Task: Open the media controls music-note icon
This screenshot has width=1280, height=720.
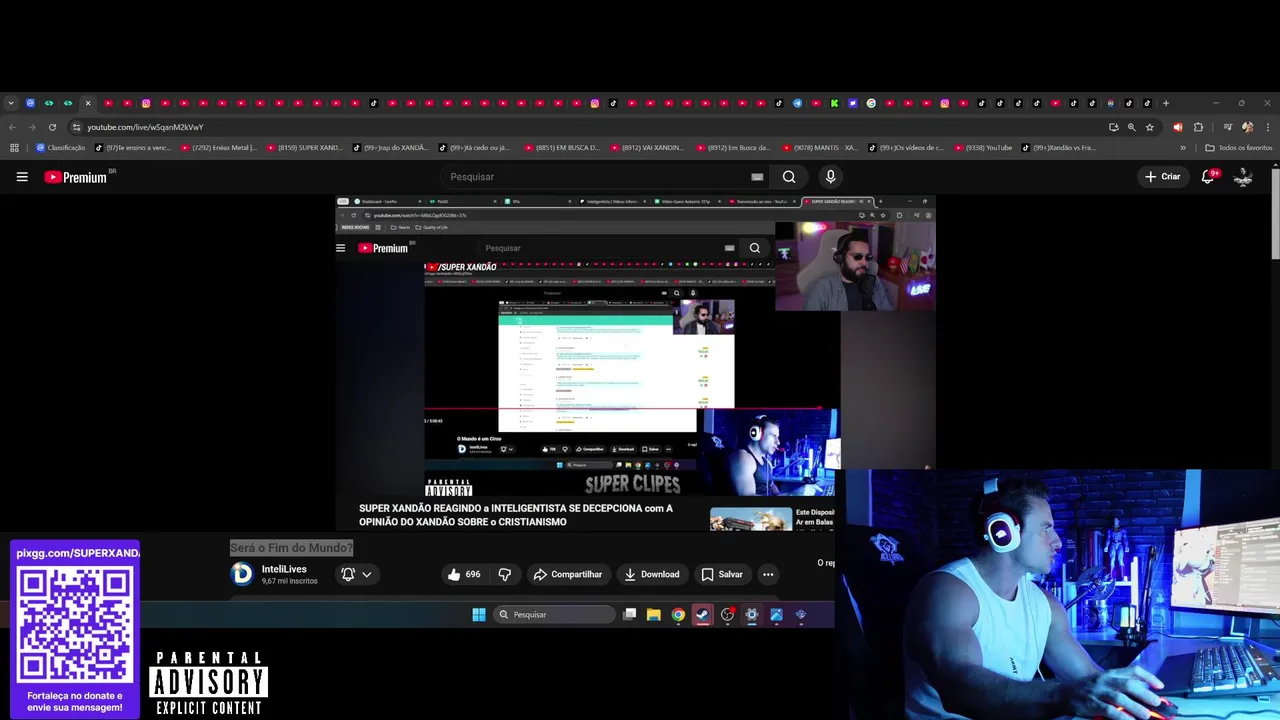Action: coord(1227,127)
